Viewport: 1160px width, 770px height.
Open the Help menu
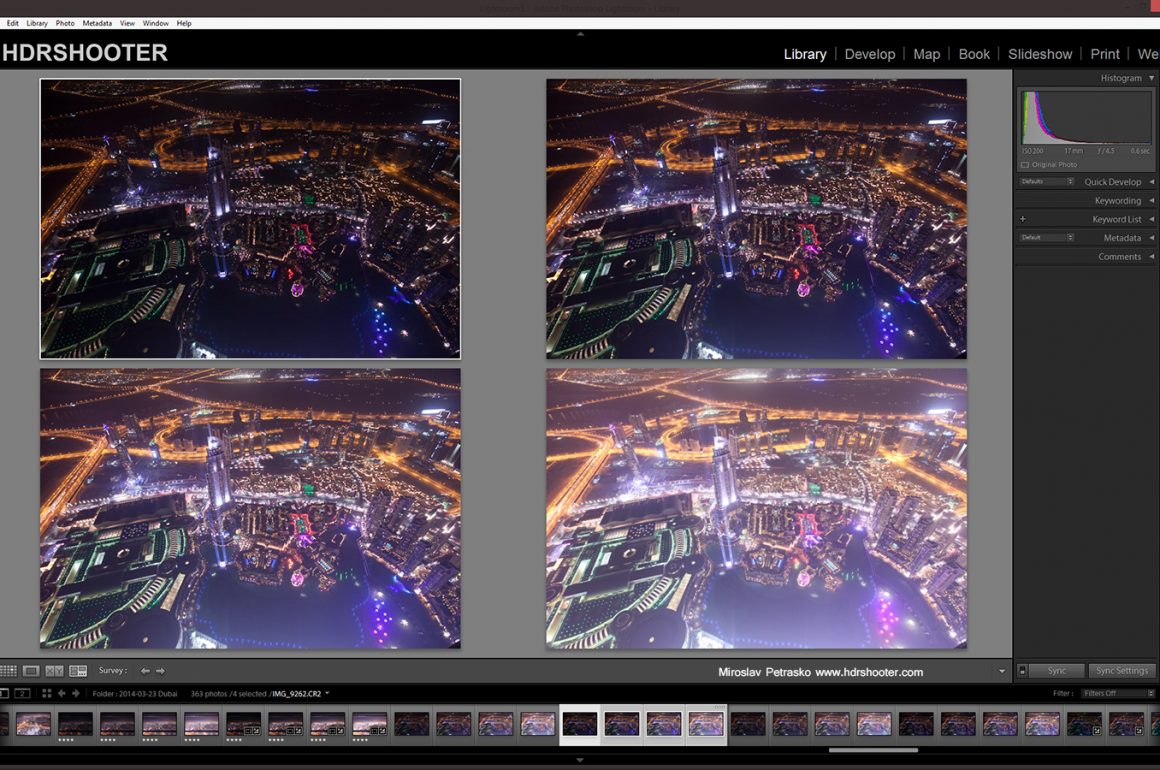coord(184,23)
